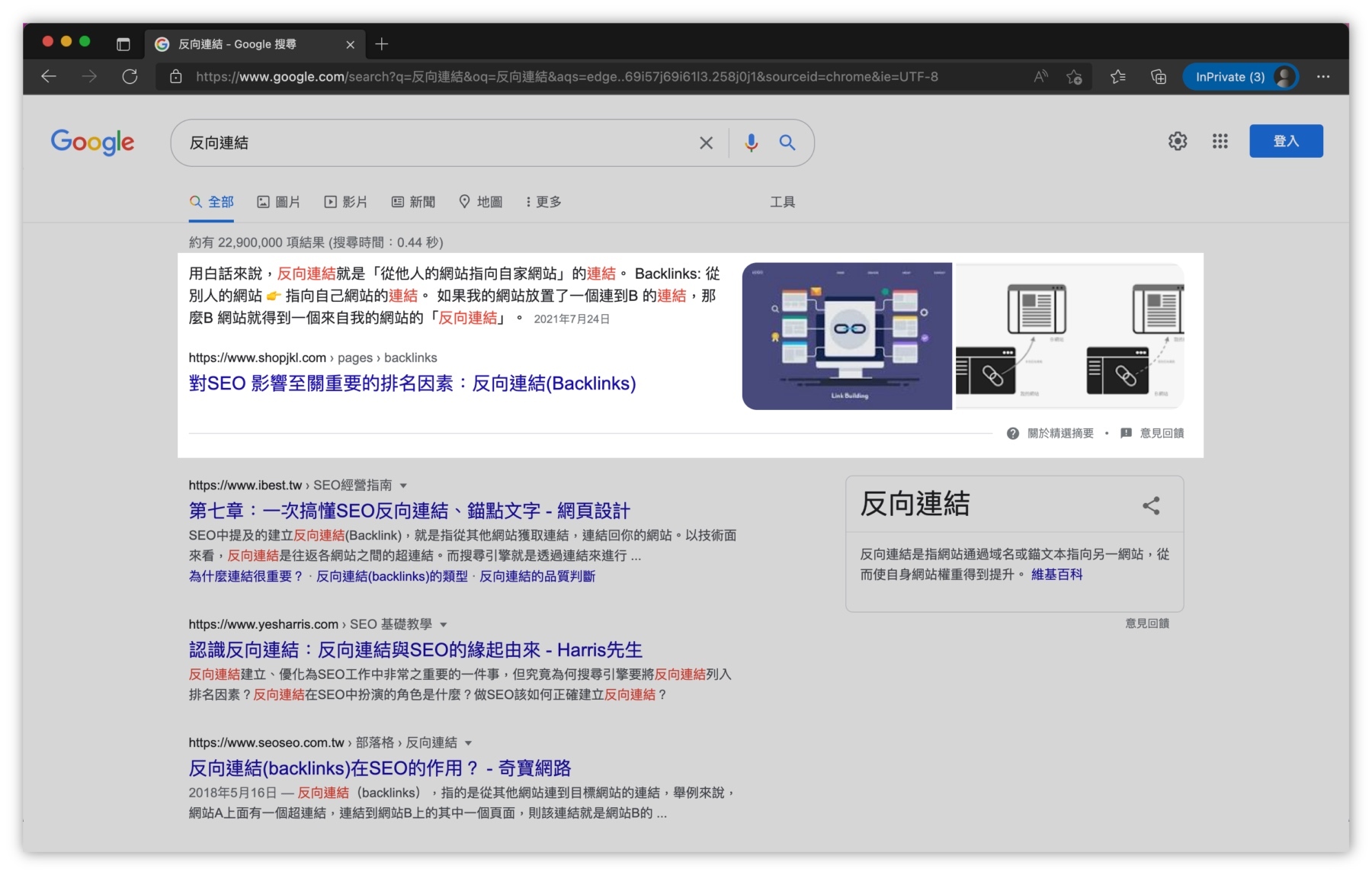Close the 反向連結 - Google 搜尋 tab
The width and height of the screenshot is (1372, 875).
coord(350,44)
